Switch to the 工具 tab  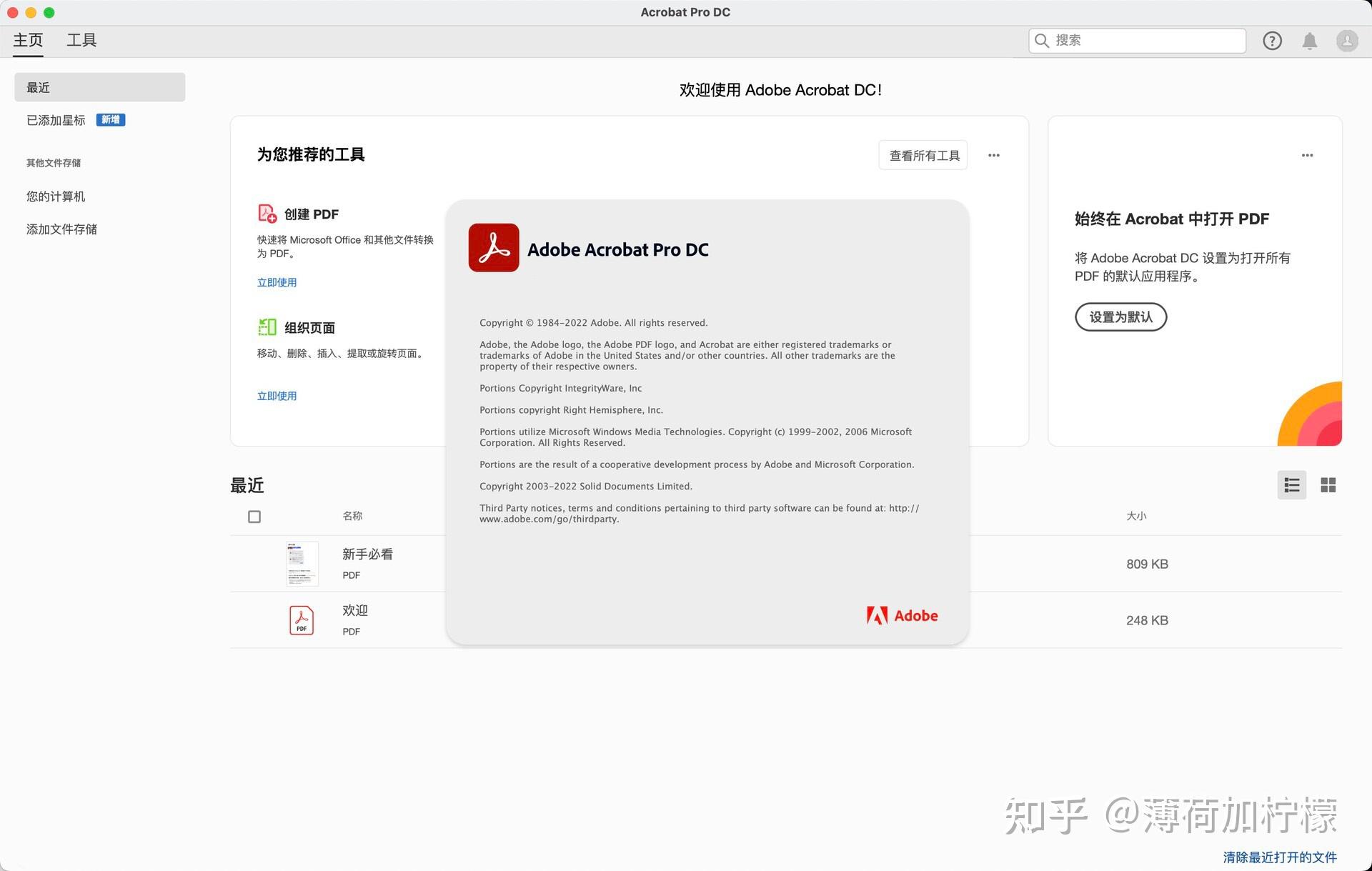[x=81, y=41]
